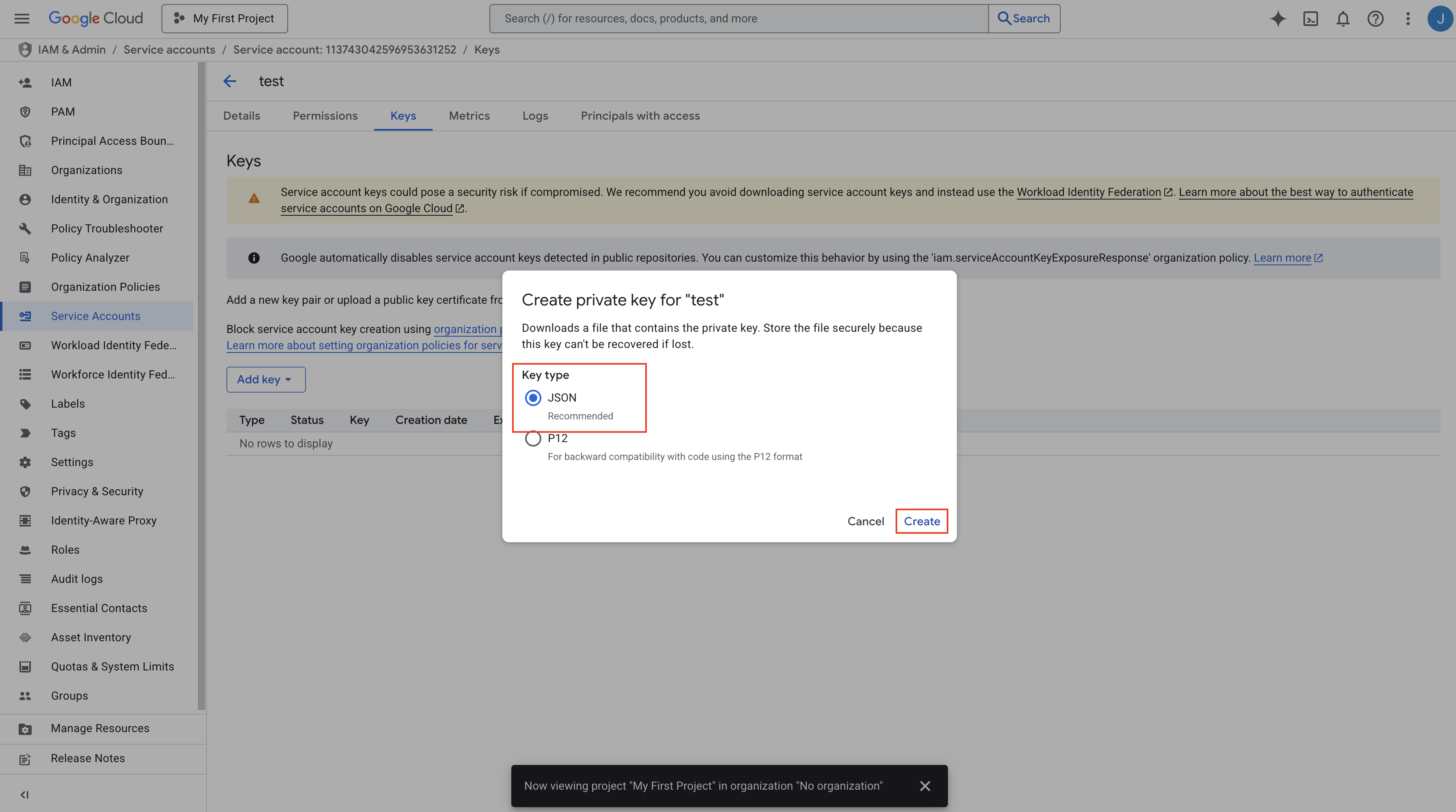Click the Creation date column header
Viewport: 1456px width, 812px height.
coord(431,421)
